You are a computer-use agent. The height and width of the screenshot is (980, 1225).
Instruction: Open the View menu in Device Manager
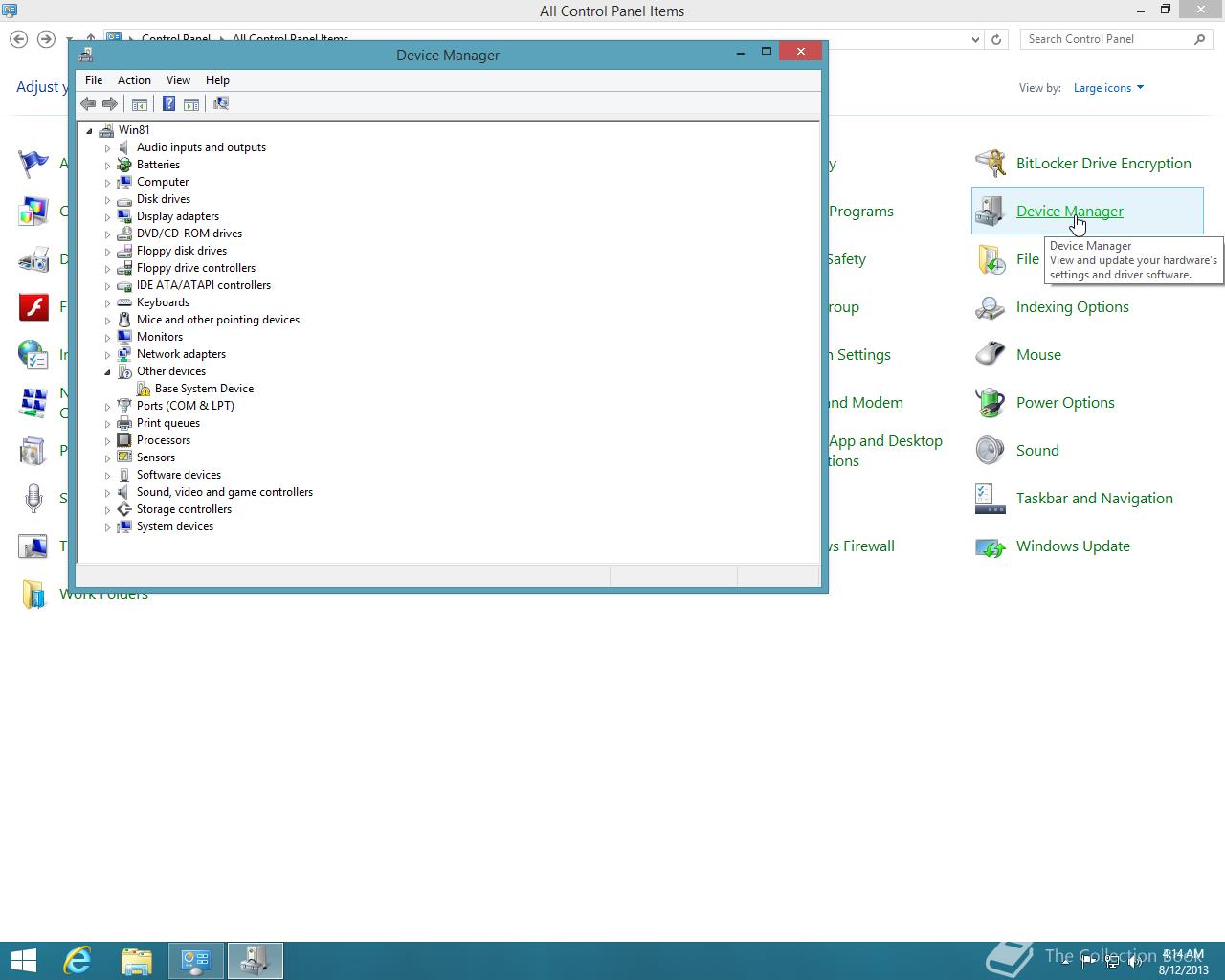pos(178,80)
